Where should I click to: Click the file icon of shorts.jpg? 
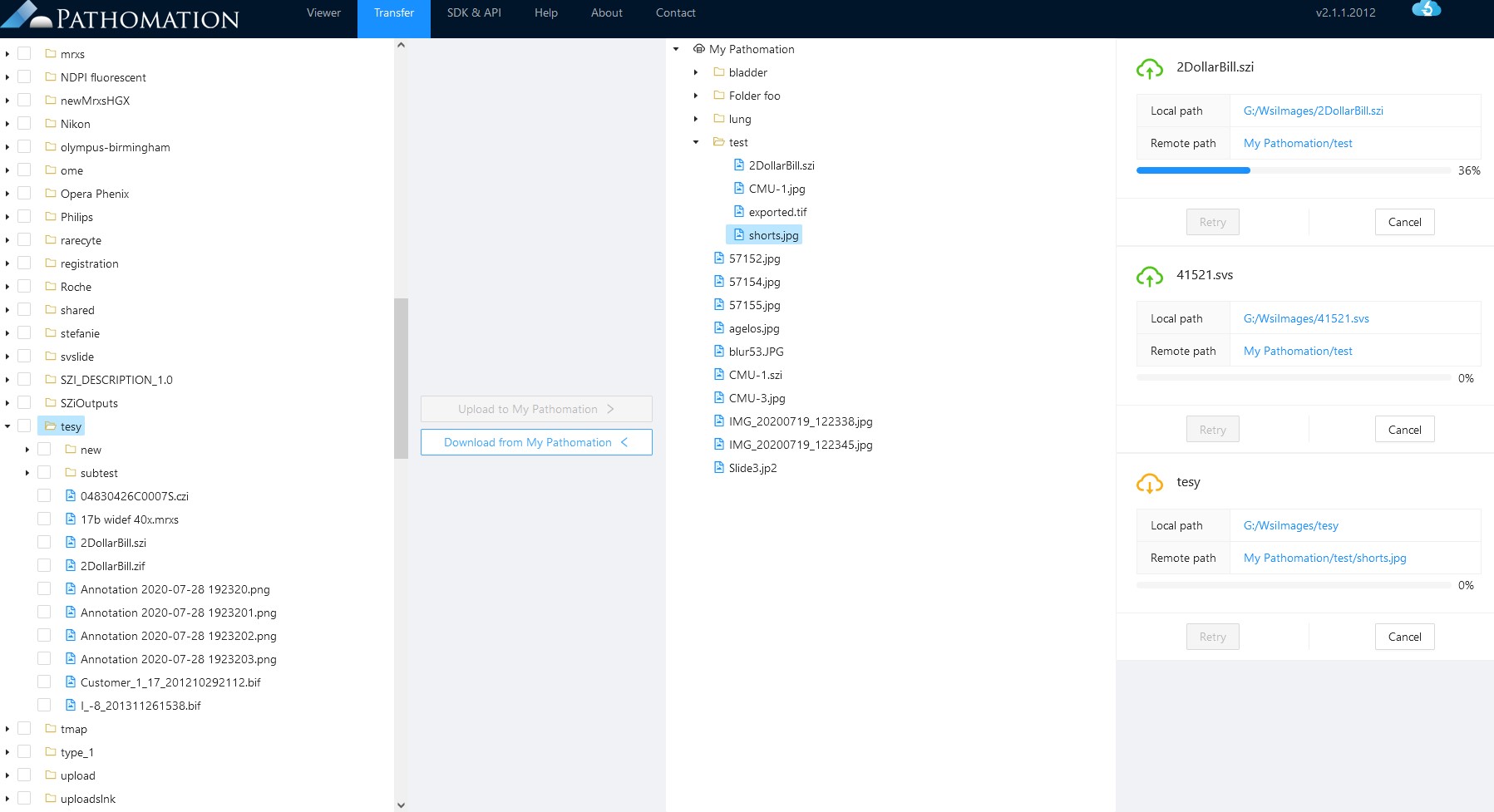coord(738,235)
